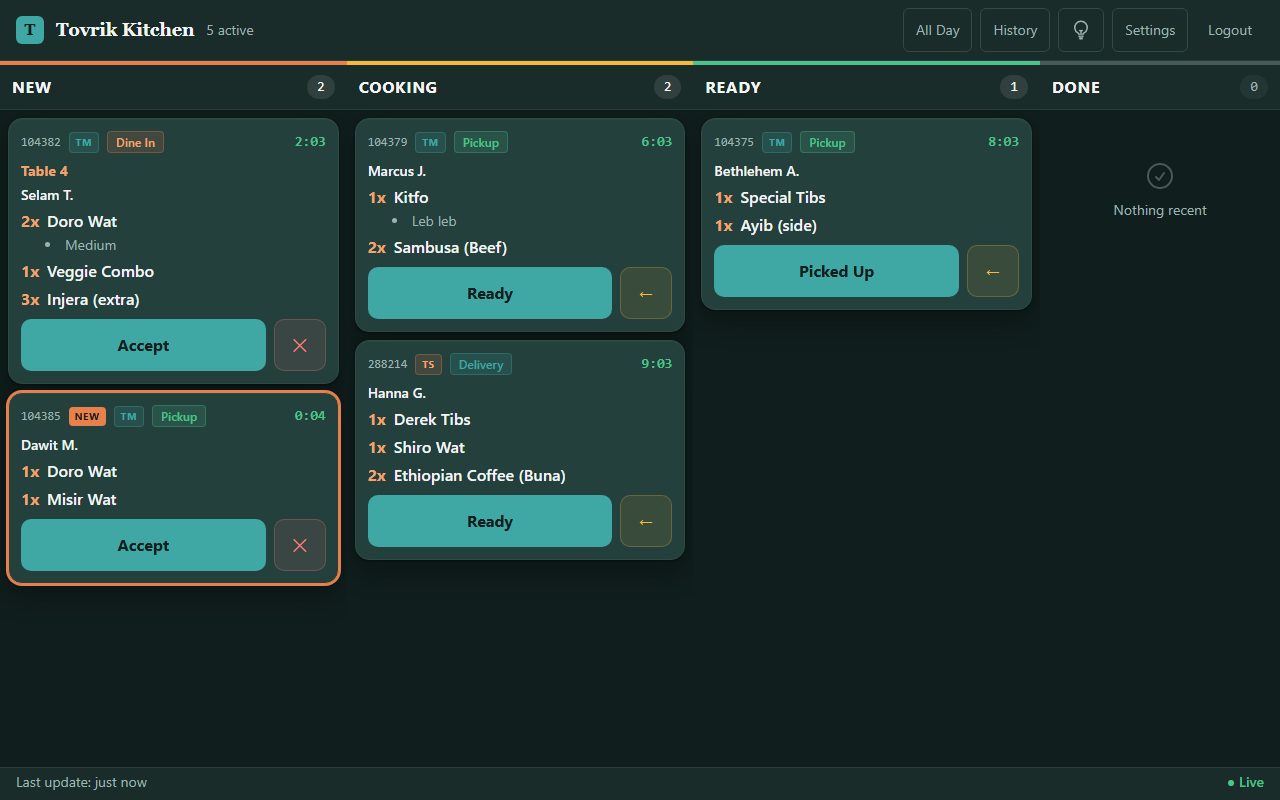Viewport: 1280px width, 800px height.
Task: Click the Sambusa (Beef) item
Action: click(450, 247)
